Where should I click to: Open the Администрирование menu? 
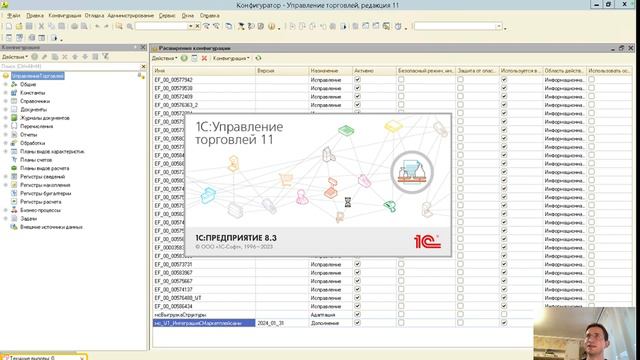(x=131, y=16)
